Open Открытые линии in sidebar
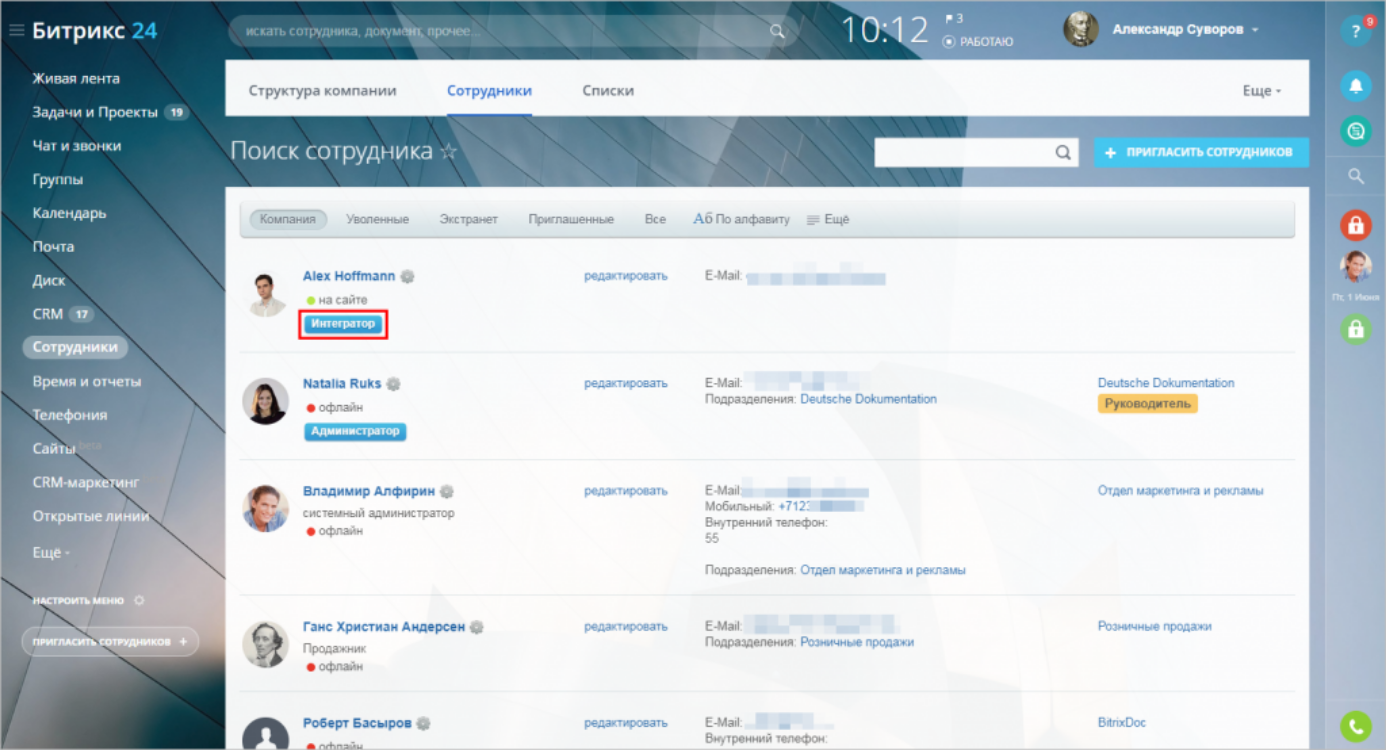Screen dimensions: 1386x750 pos(91,516)
